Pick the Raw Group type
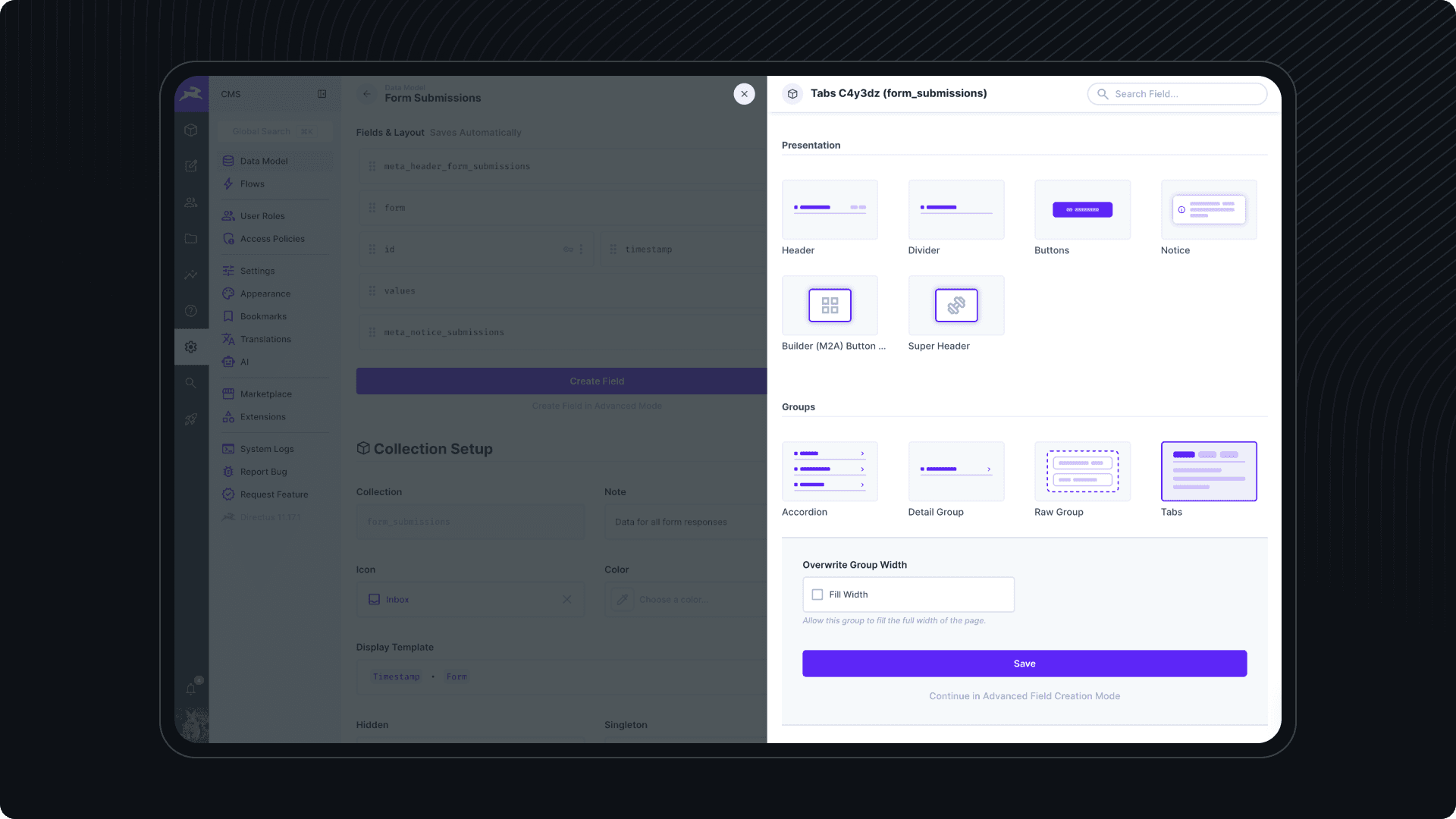 1082,471
